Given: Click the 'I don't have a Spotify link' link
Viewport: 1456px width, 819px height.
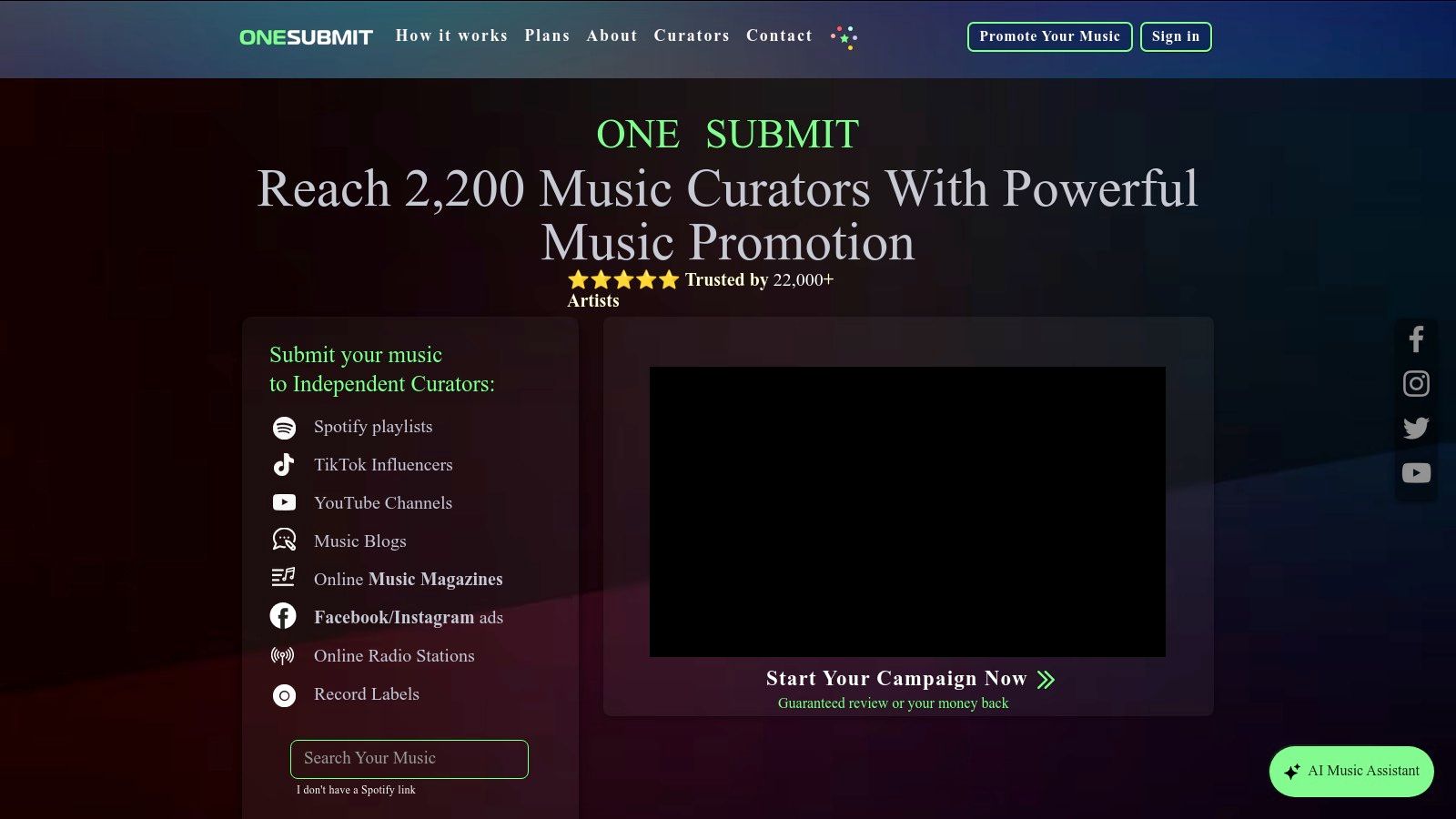Looking at the screenshot, I should pos(356,790).
